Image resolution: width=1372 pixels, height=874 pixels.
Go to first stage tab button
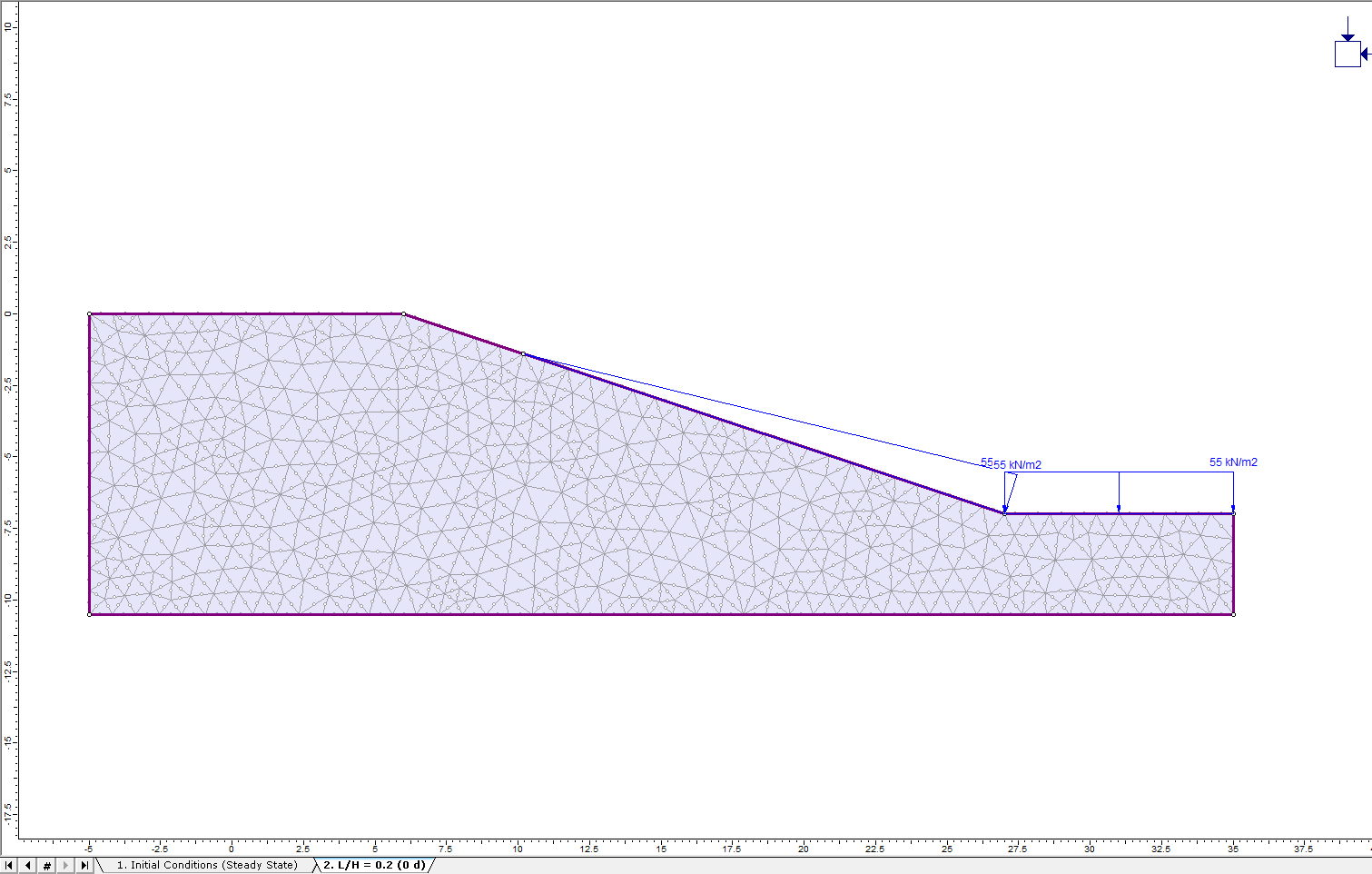point(9,866)
